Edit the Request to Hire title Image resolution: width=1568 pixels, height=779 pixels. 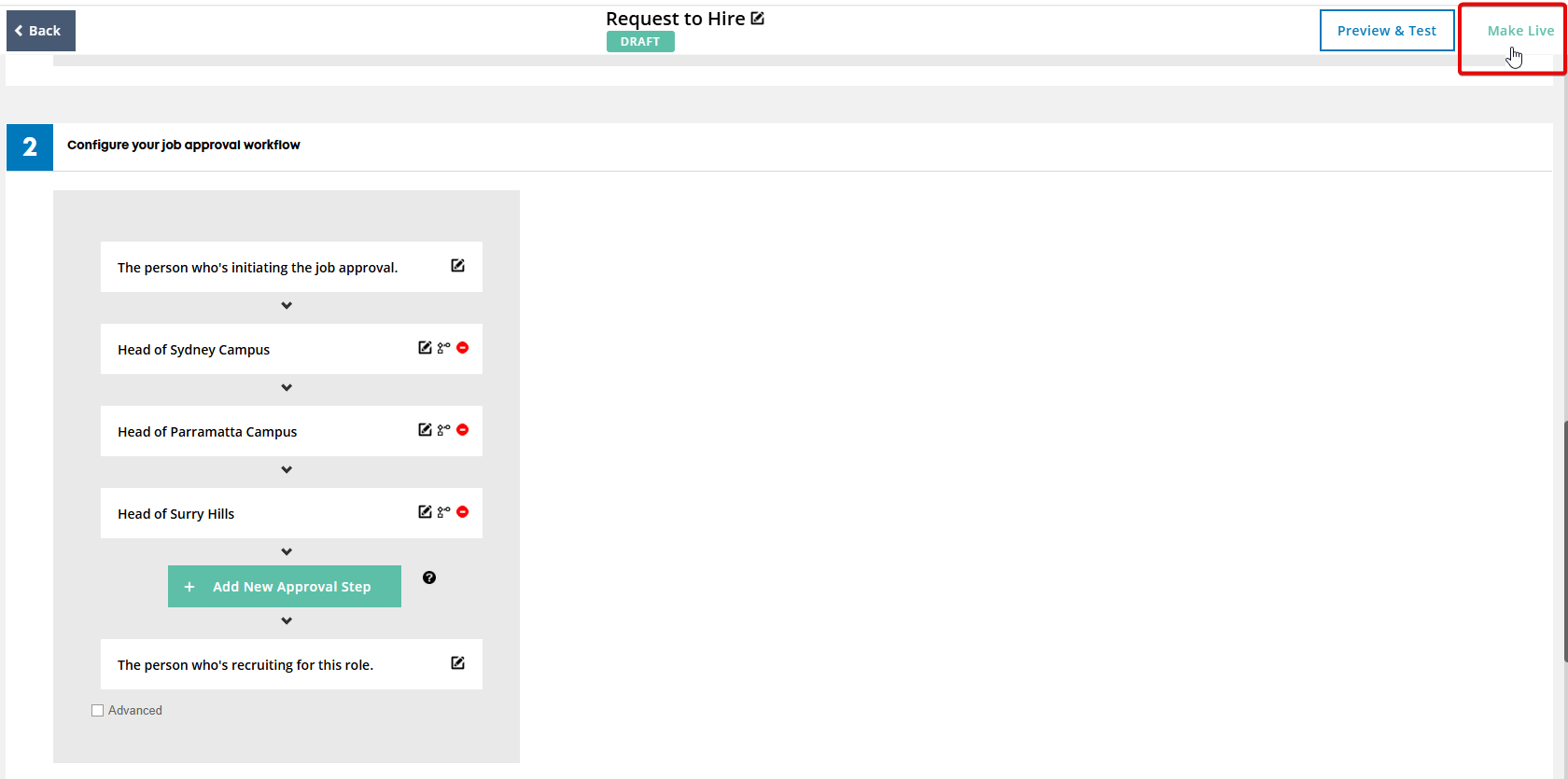(x=757, y=18)
